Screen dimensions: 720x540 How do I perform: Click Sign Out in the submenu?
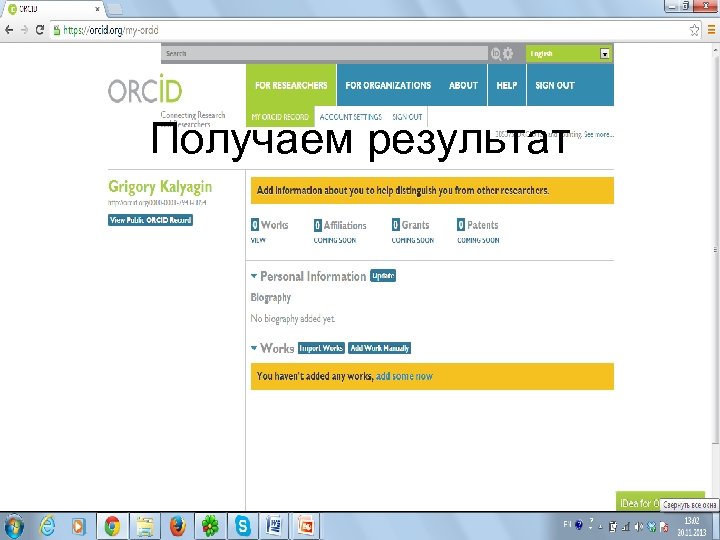407,117
